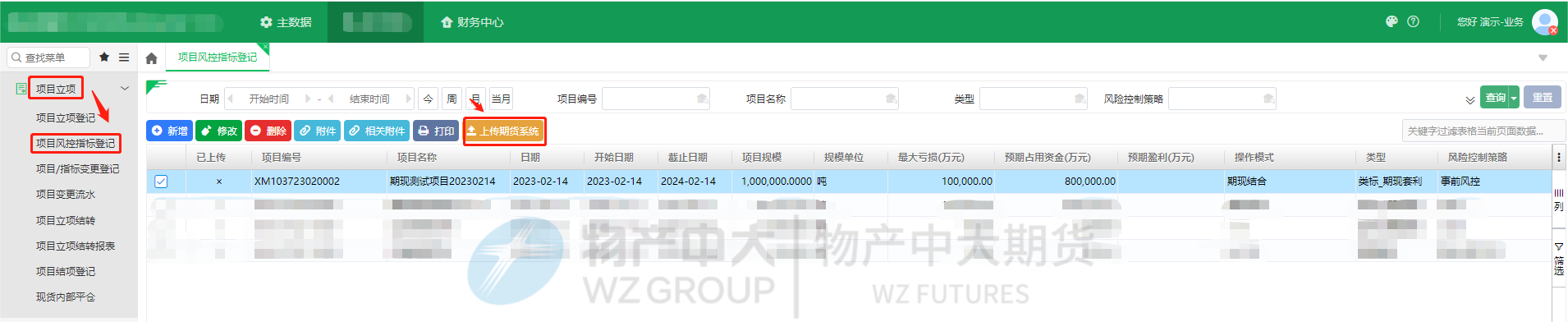Set date range to 当月
This screenshot has height=322, width=1568.
[501, 99]
